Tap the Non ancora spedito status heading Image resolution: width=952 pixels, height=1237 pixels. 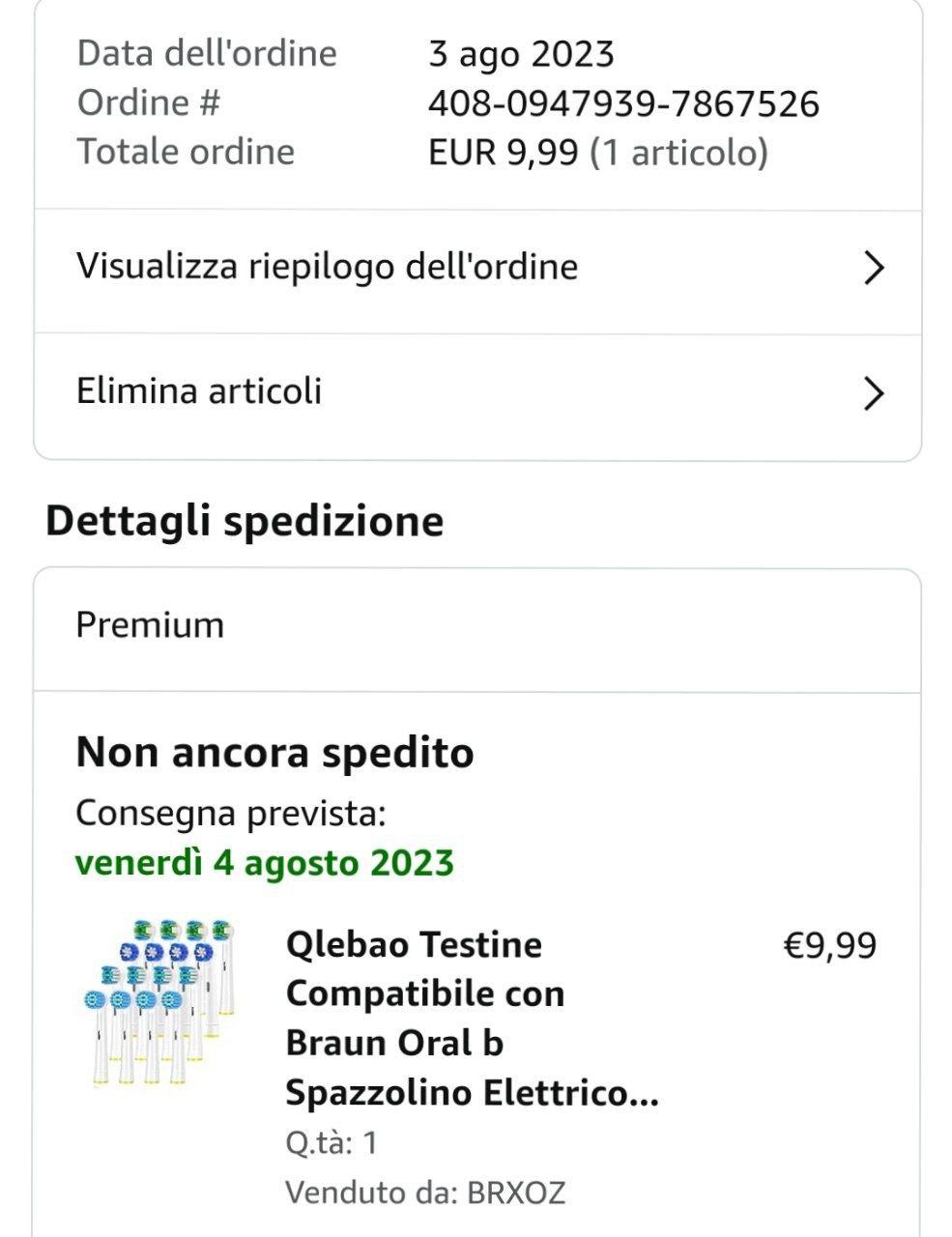tap(274, 753)
